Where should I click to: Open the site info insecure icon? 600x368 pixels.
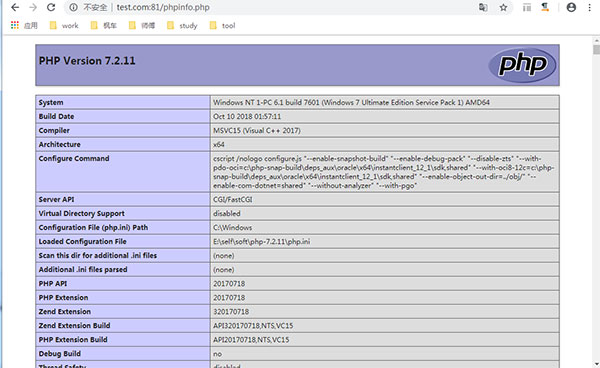click(x=73, y=7)
